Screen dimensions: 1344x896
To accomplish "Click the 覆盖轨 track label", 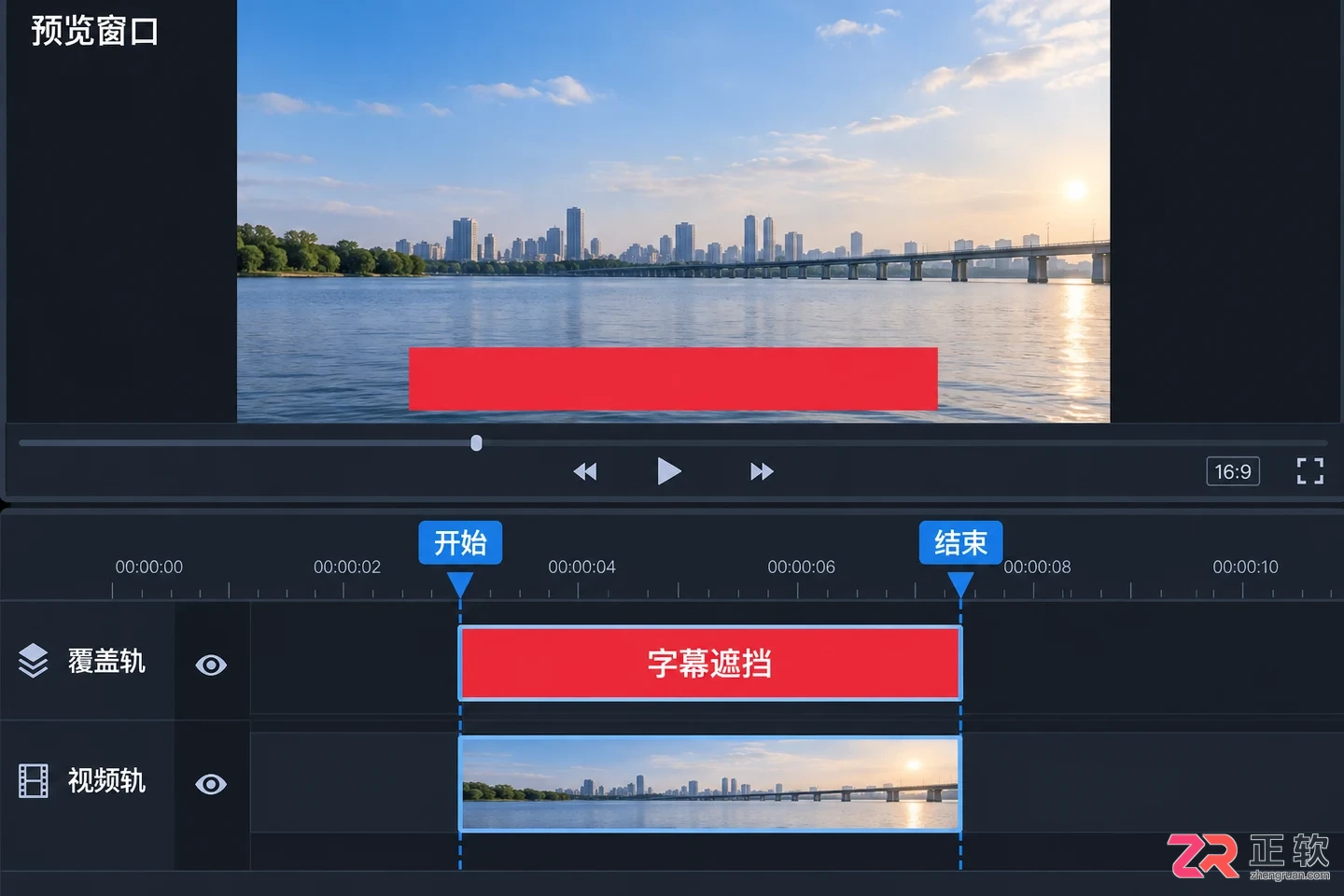I will [x=106, y=661].
